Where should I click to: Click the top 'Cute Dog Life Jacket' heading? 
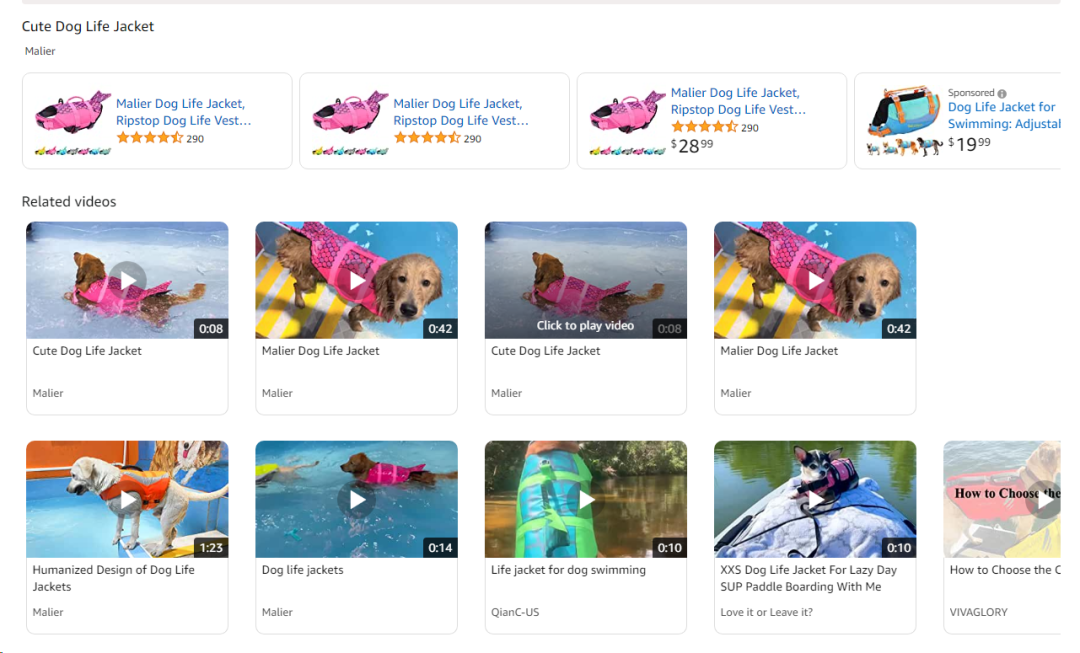(x=87, y=26)
